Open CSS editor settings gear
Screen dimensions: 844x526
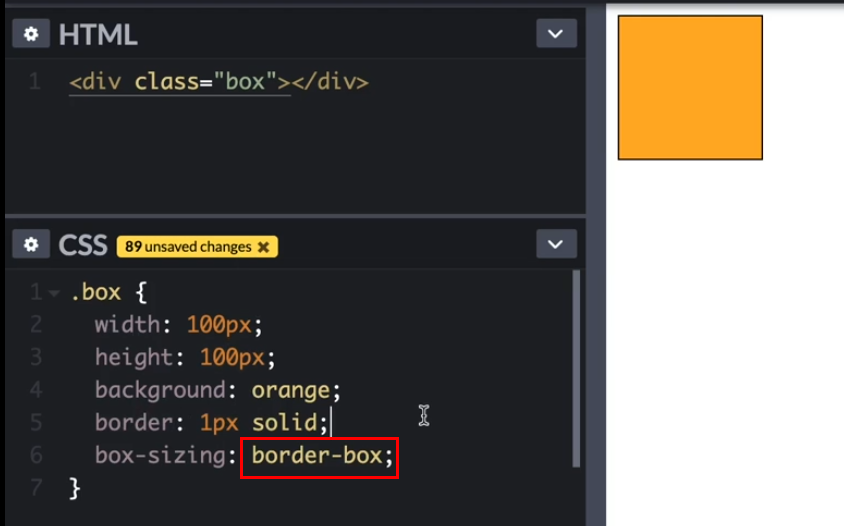(x=31, y=244)
